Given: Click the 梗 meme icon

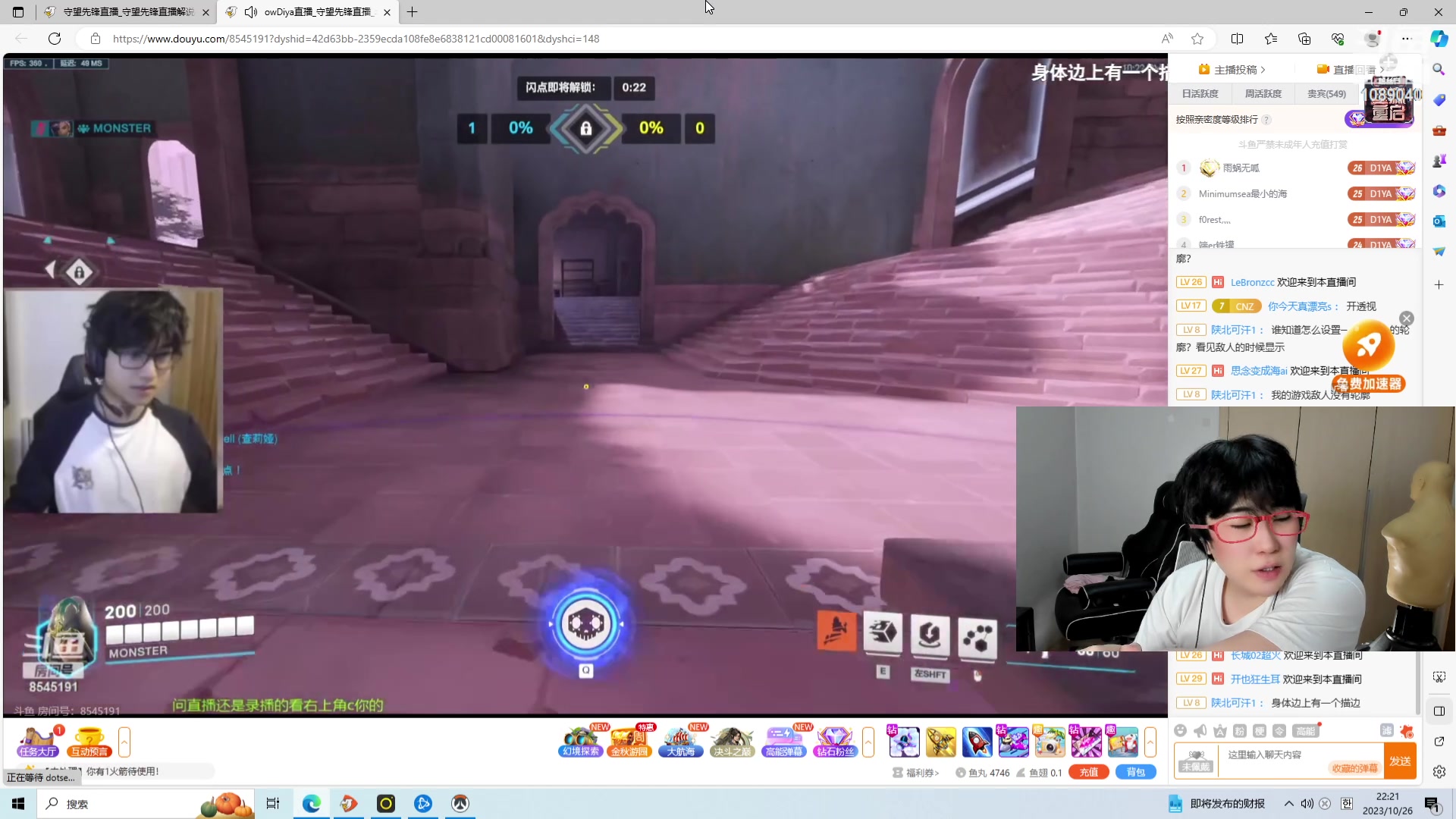Looking at the screenshot, I should 1259,730.
